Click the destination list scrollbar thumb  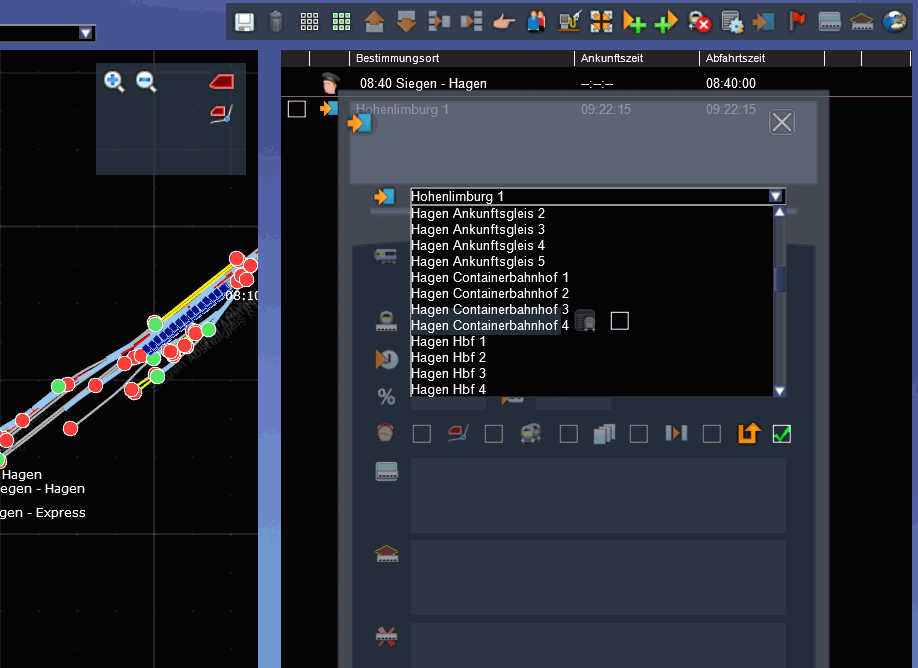pos(780,279)
